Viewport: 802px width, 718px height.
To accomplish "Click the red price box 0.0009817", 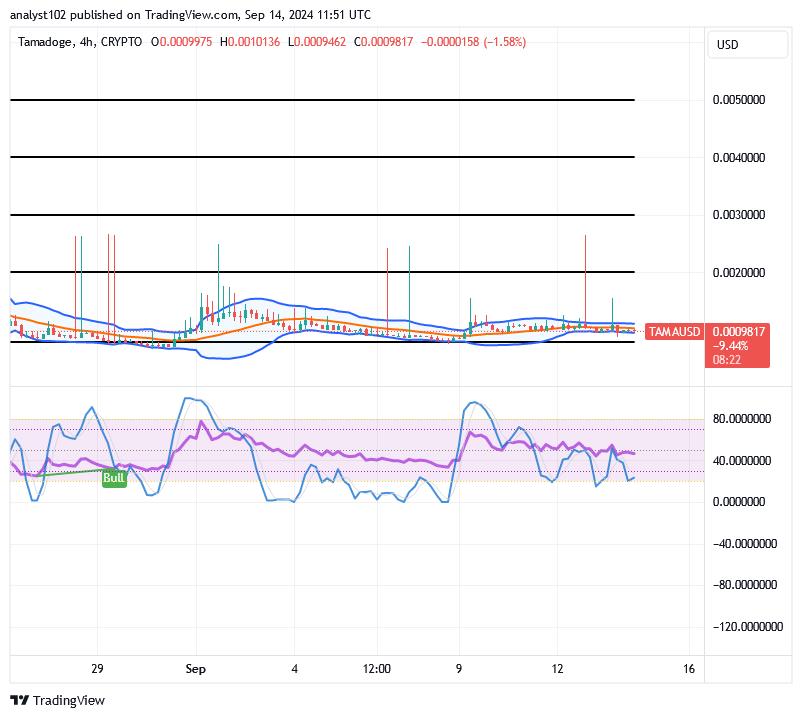I will click(x=737, y=331).
